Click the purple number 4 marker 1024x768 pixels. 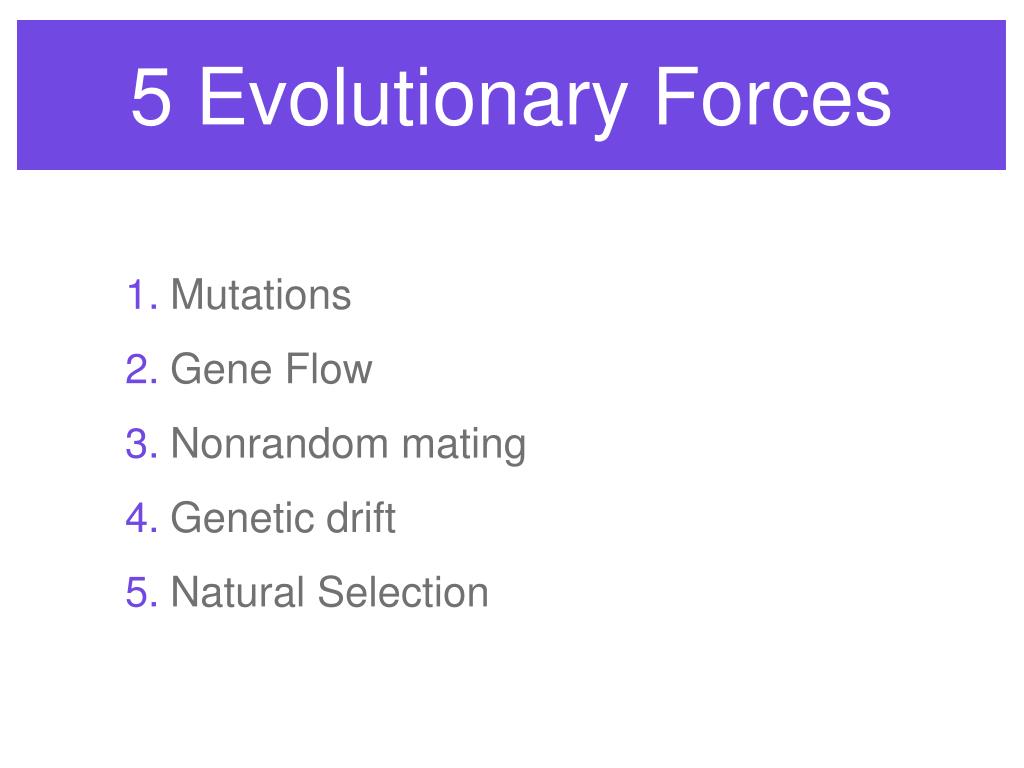click(142, 518)
